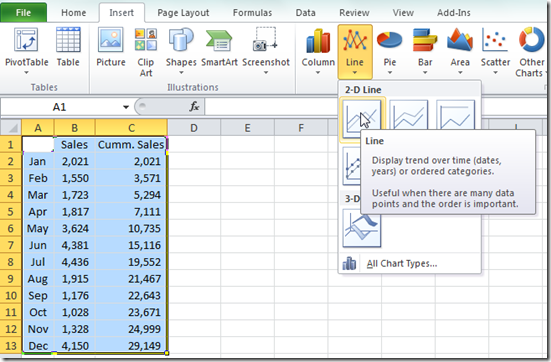Select the cell containing 1,550
This screenshot has width=551, height=362.
[x=74, y=178]
